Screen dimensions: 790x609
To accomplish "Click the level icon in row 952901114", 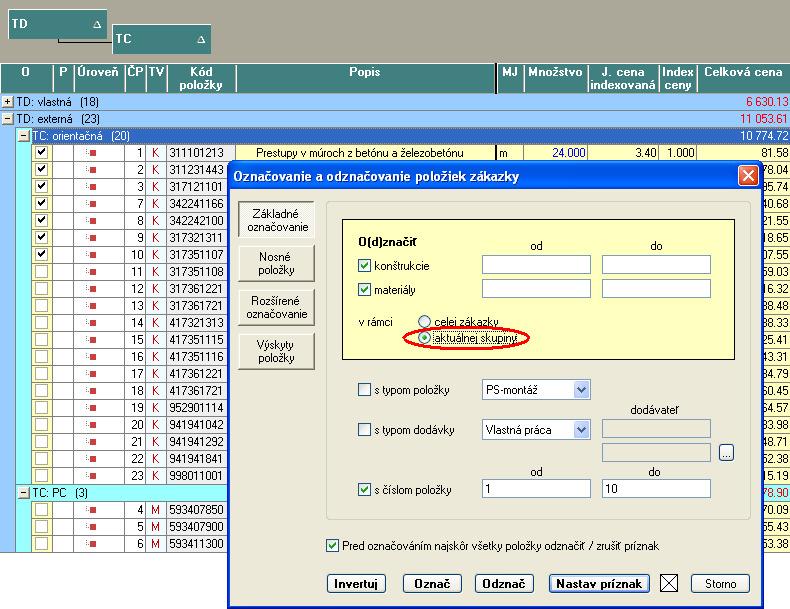I will [91, 408].
